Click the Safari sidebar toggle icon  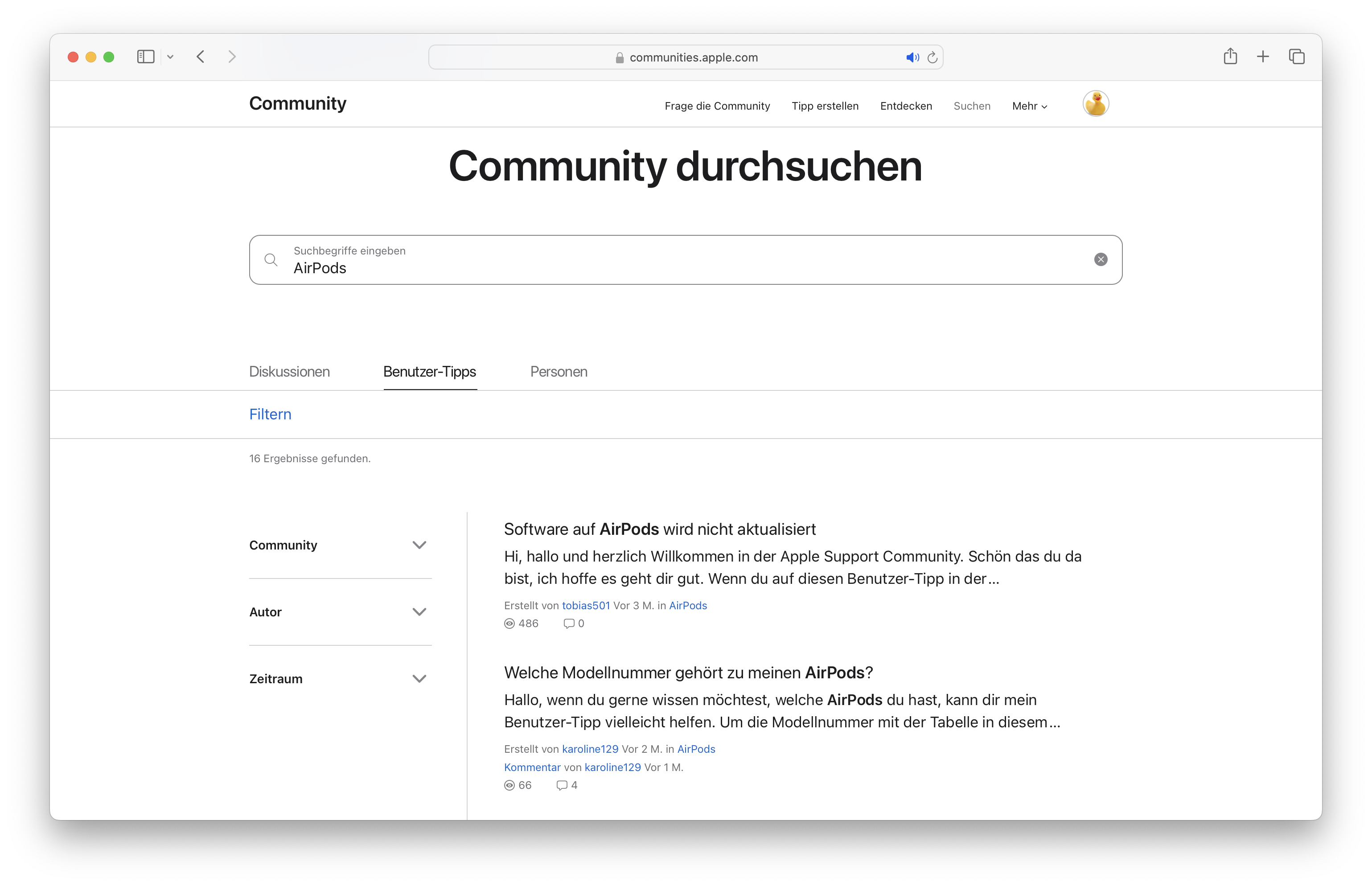(x=146, y=57)
